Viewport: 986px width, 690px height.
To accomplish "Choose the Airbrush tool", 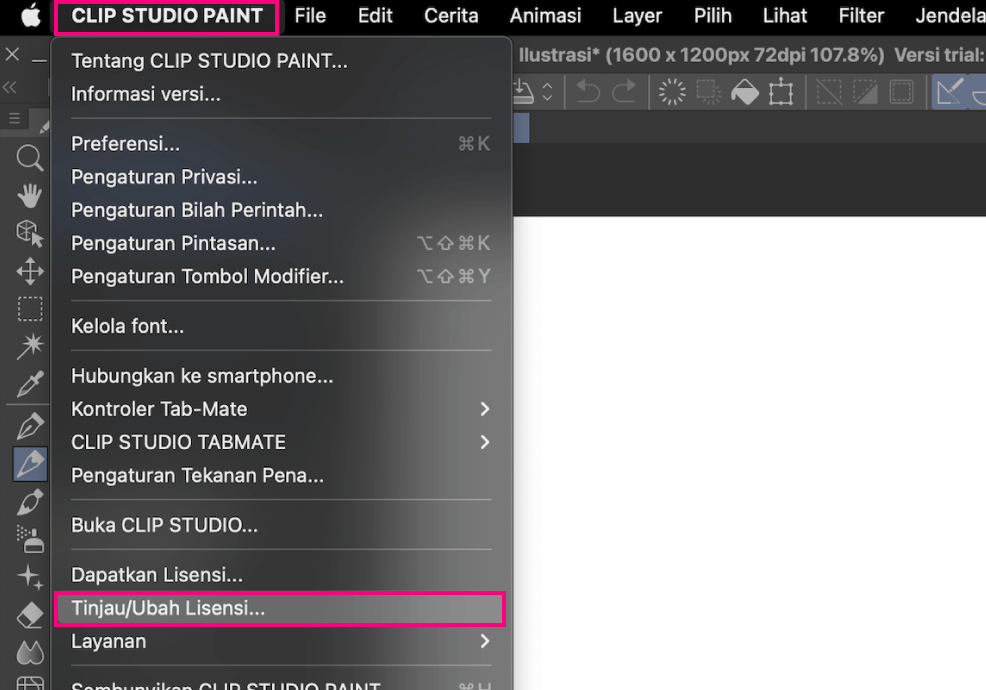I will tap(30, 539).
